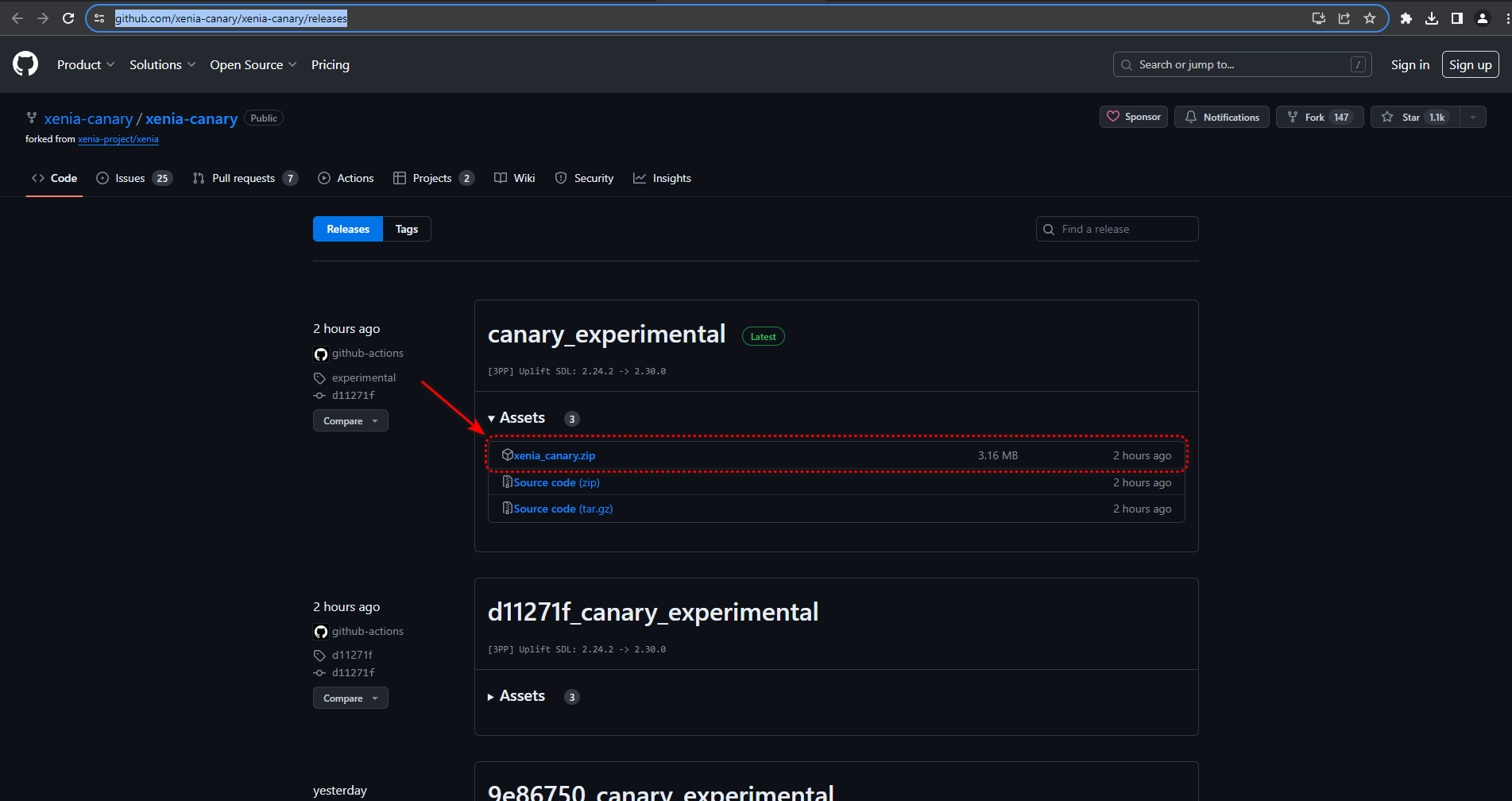
Task: Click the browser address bar URL
Action: [x=231, y=18]
